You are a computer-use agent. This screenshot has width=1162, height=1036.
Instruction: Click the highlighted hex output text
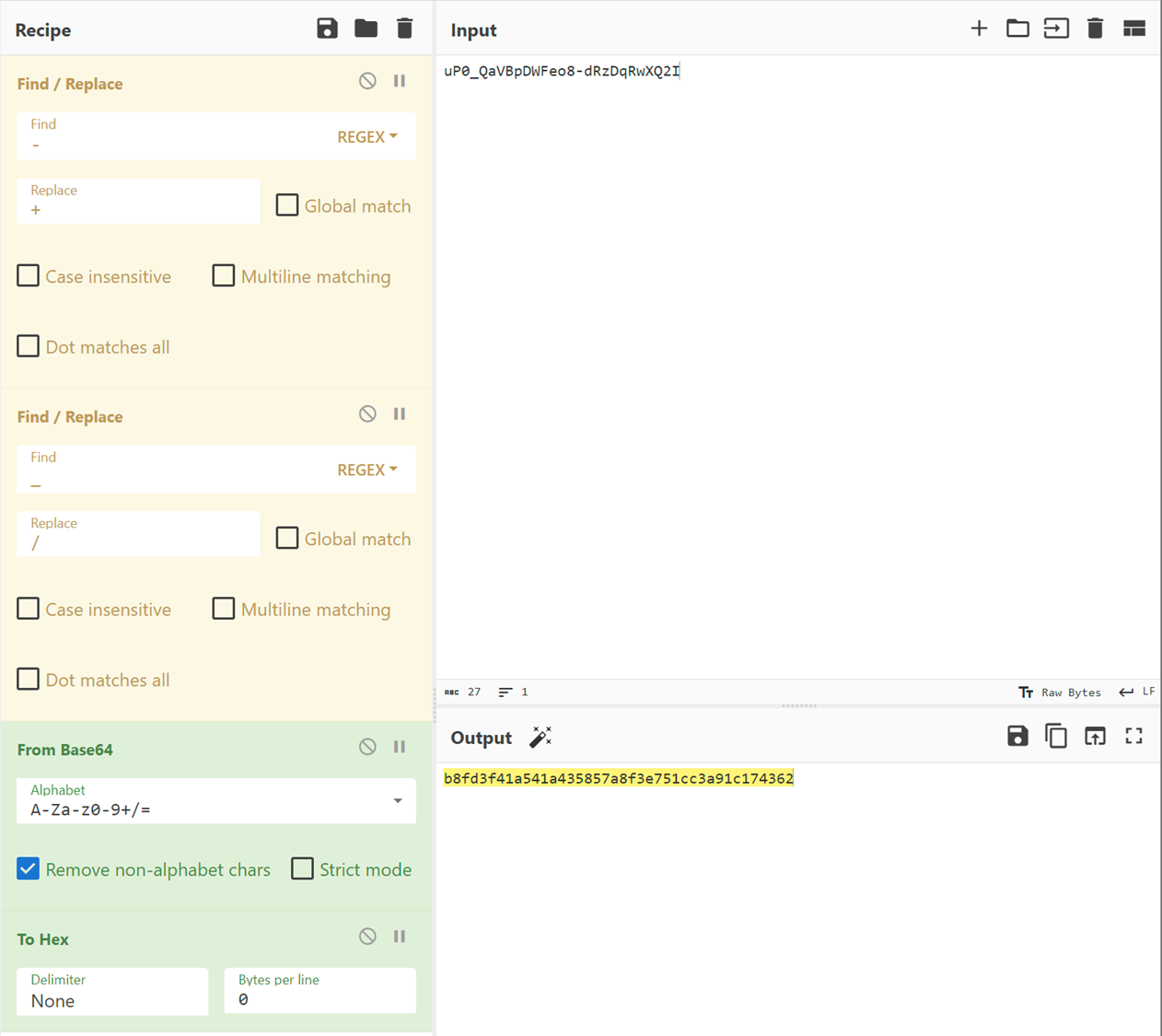point(619,778)
